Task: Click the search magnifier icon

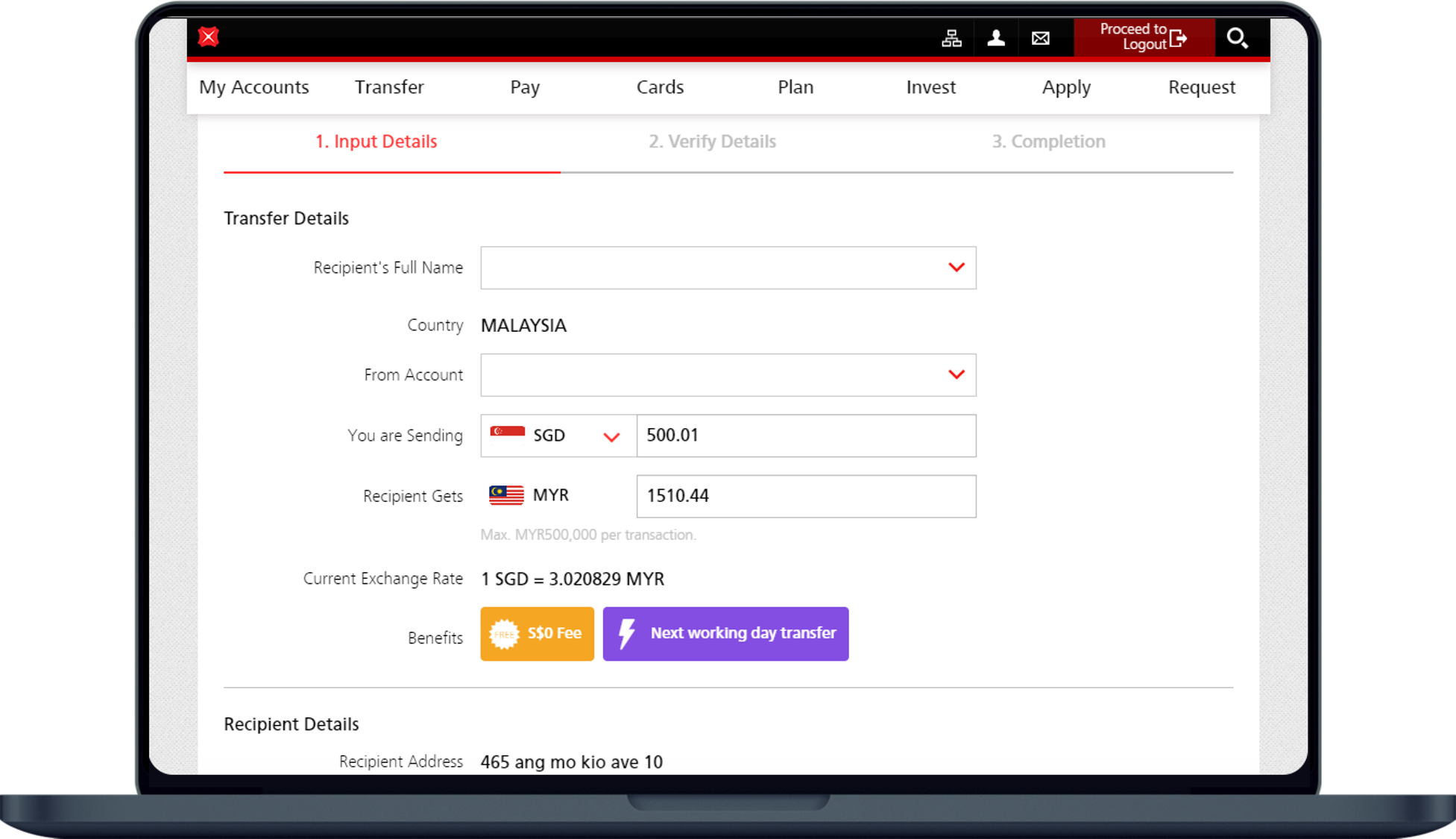Action: (x=1237, y=38)
